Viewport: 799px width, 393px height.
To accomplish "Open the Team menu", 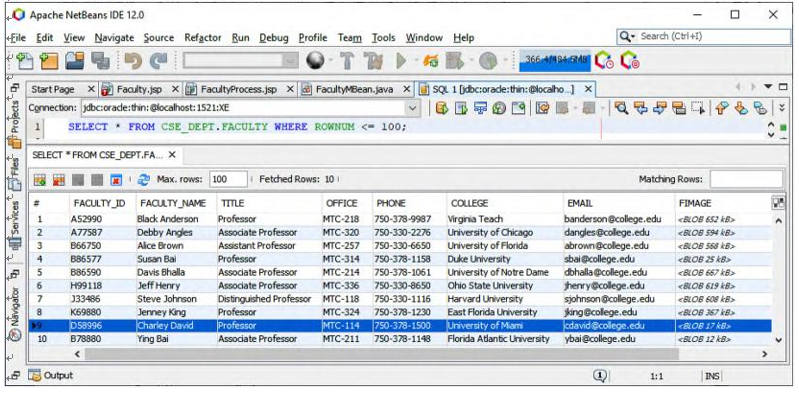I will point(350,38).
